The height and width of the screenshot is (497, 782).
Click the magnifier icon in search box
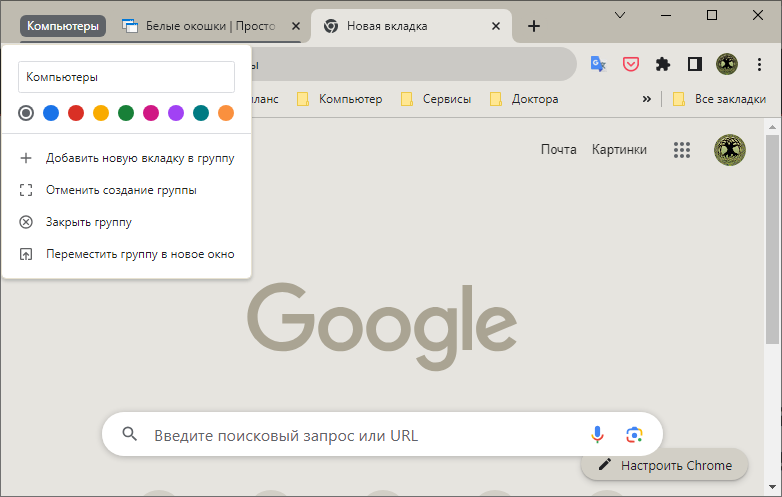coord(130,434)
